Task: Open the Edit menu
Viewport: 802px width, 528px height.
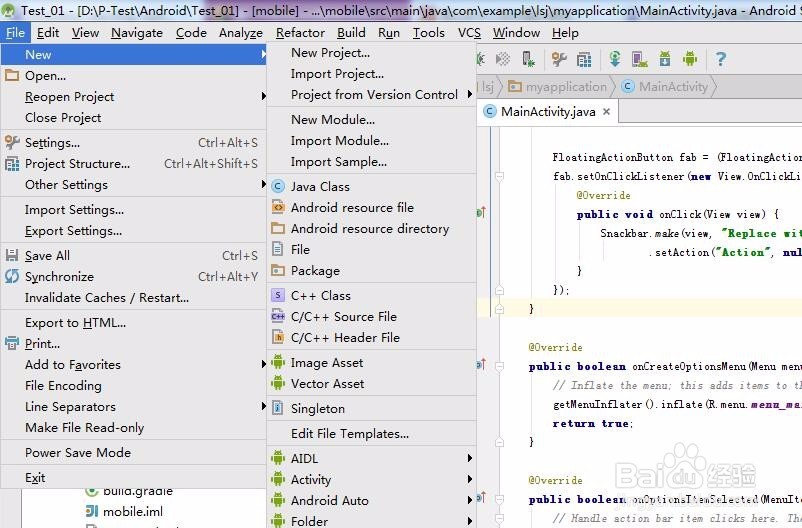Action: click(x=48, y=33)
